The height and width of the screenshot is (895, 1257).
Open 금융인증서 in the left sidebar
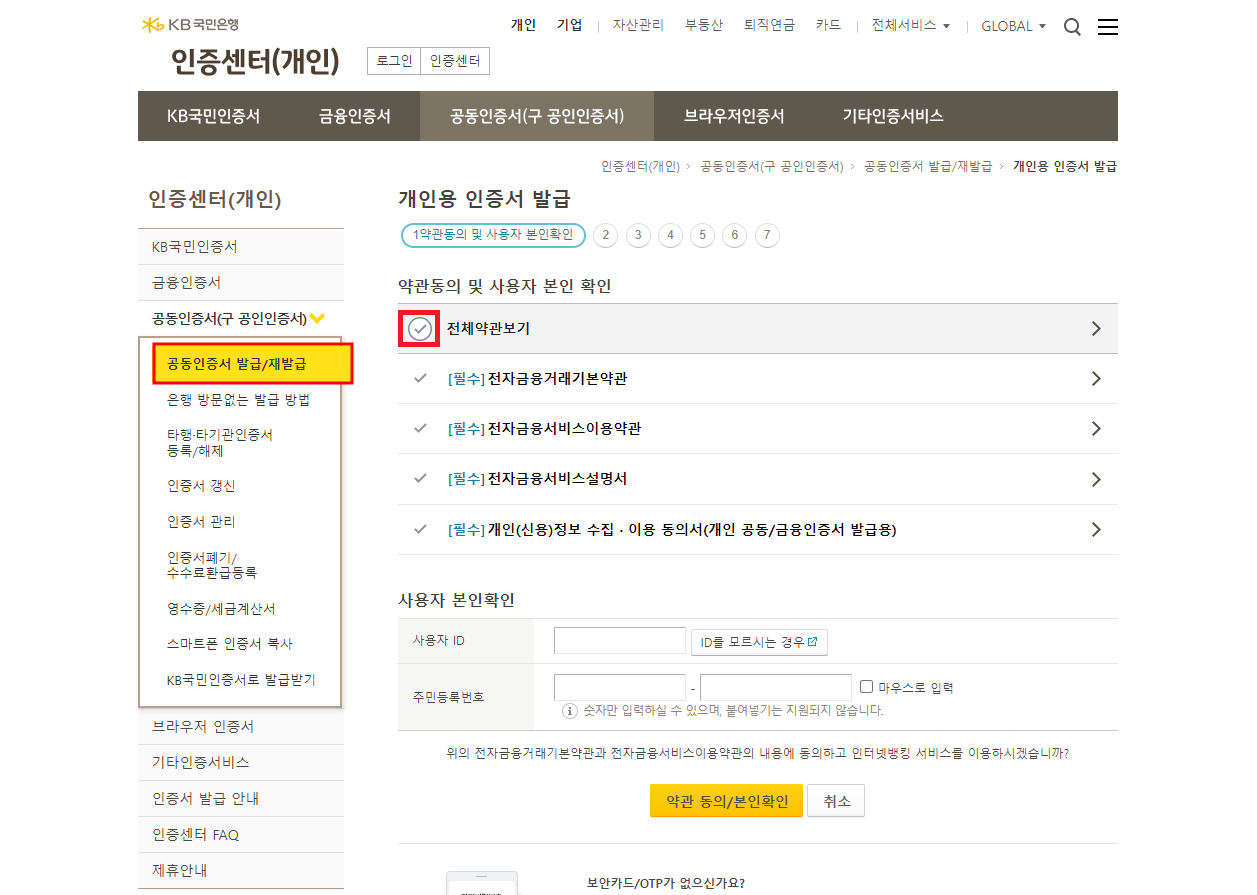(241, 283)
